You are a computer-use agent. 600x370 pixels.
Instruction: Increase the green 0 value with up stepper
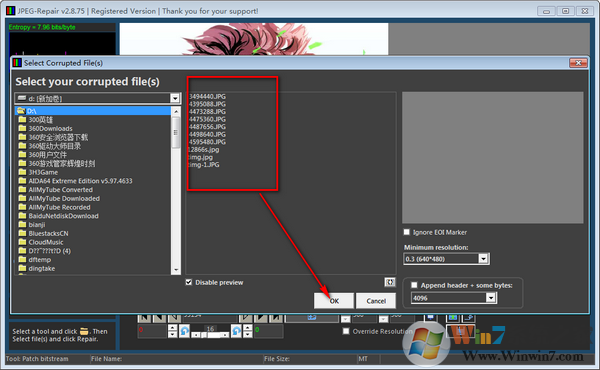pyautogui.click(x=248, y=328)
